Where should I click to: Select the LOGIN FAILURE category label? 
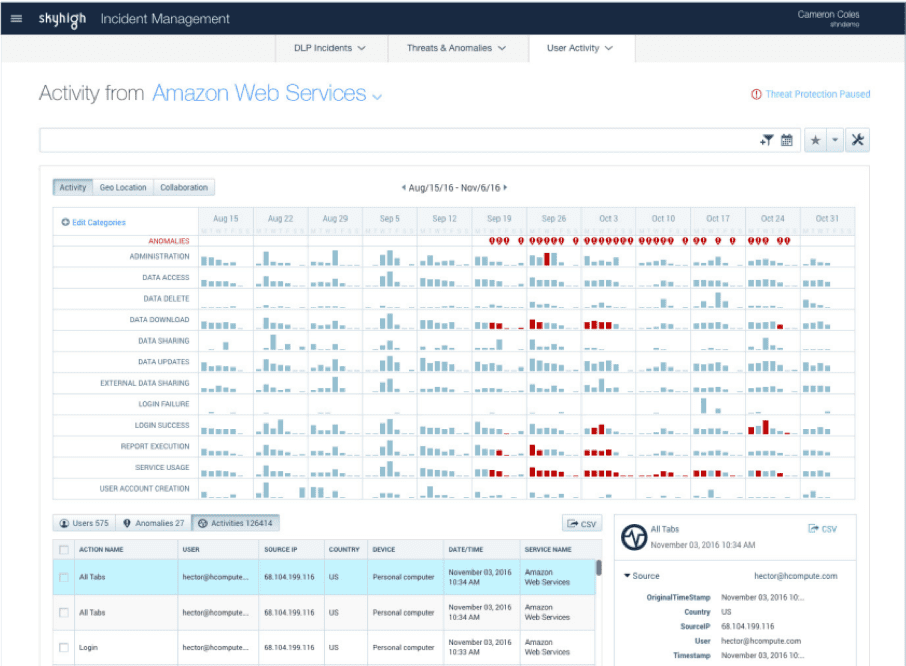coord(164,404)
